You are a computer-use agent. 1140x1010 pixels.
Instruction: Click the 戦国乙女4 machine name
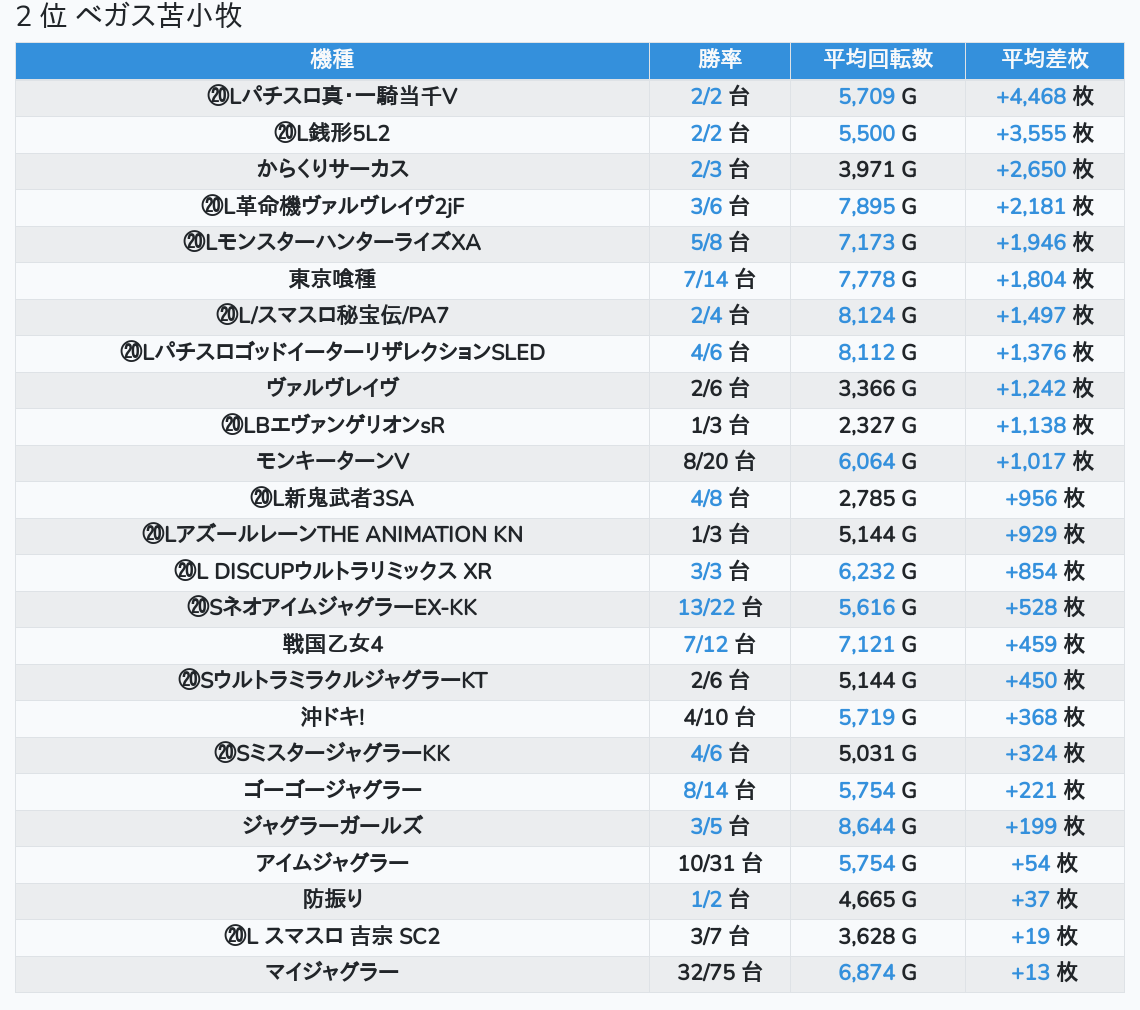click(x=332, y=644)
